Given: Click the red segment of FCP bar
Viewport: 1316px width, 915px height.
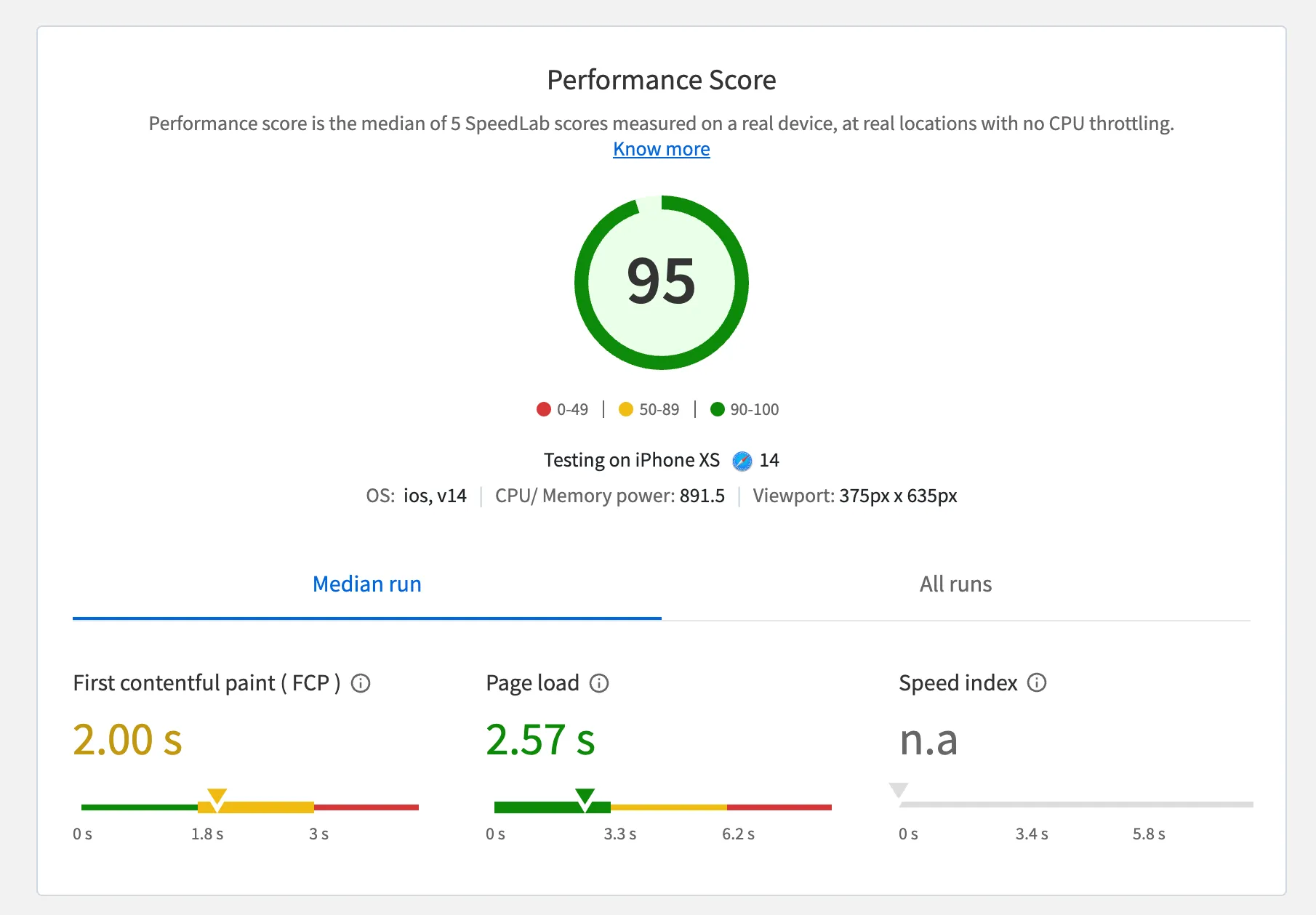Looking at the screenshot, I should [x=366, y=807].
